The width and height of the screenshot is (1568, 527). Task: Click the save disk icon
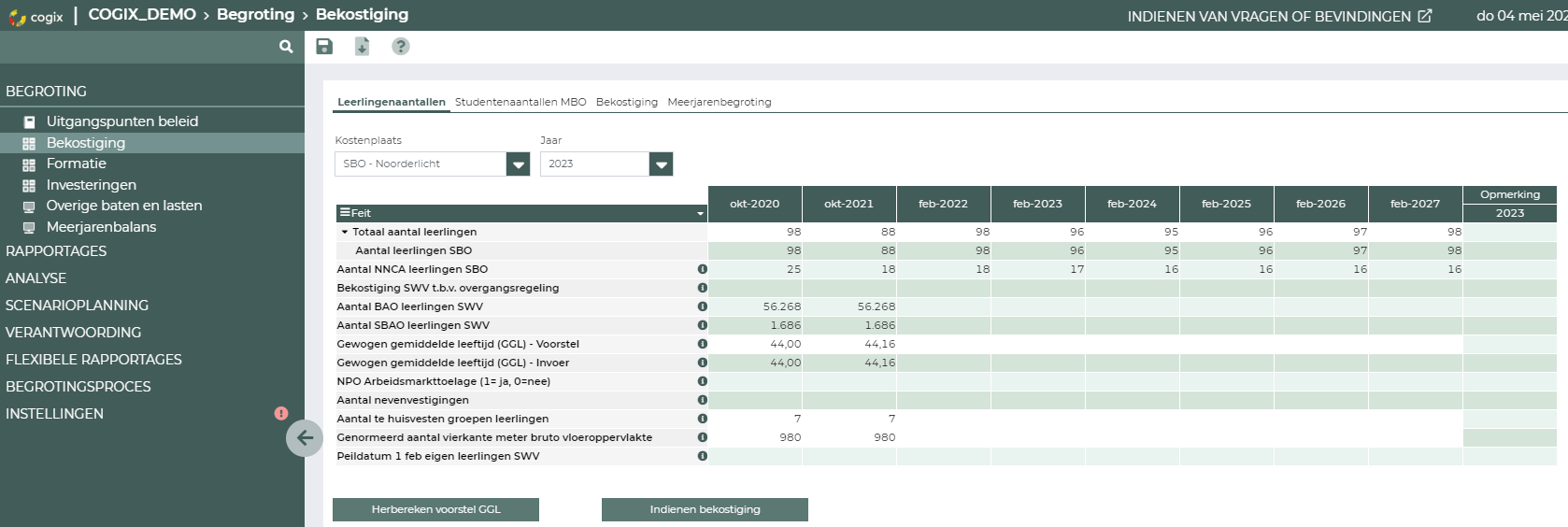point(324,47)
